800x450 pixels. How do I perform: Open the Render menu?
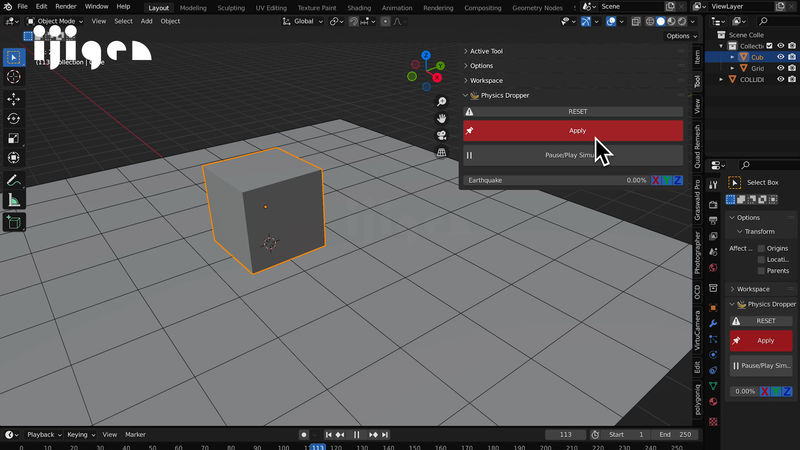coord(66,7)
